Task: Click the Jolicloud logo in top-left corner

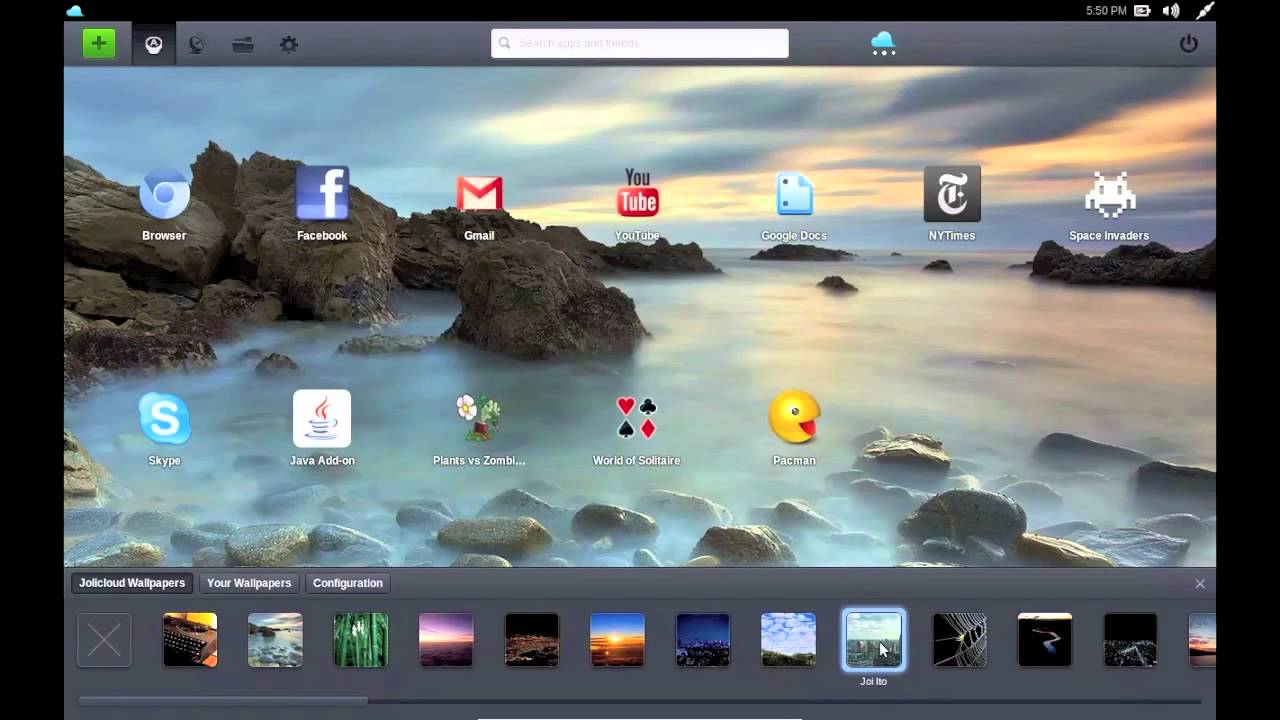Action: click(75, 11)
